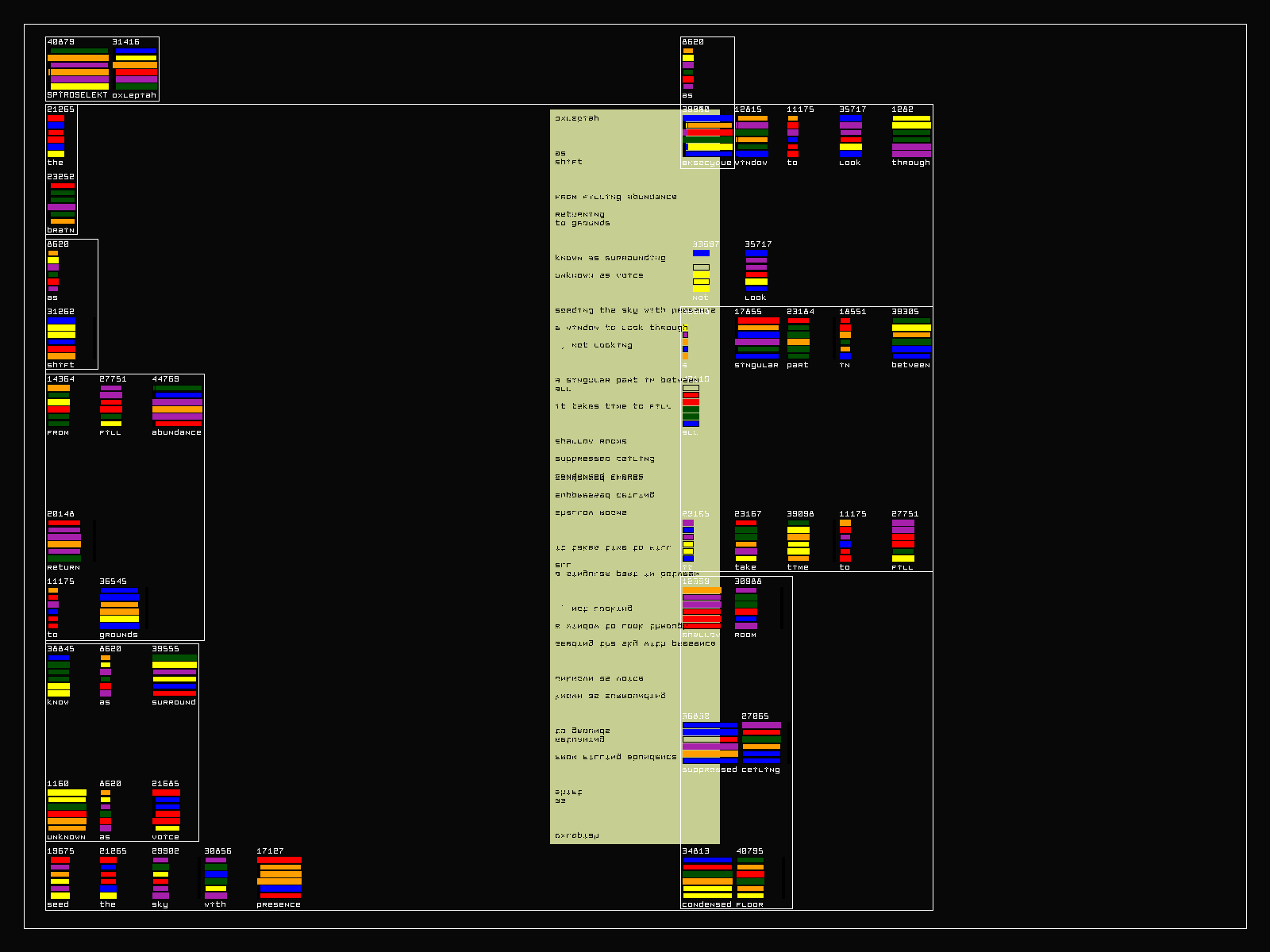The image size is (1270, 952).
Task: Click the 'shift' bar stack
Action: pyautogui.click(x=61, y=338)
